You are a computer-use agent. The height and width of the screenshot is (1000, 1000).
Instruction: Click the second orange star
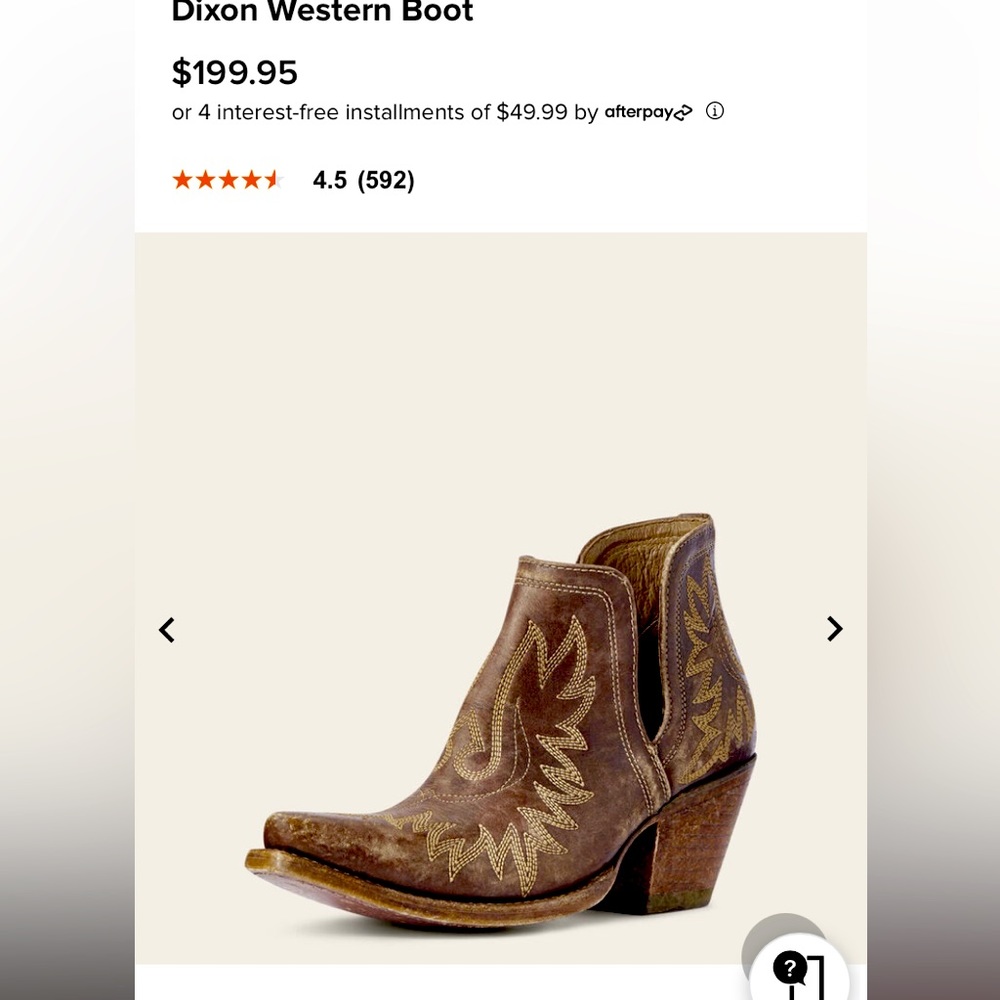(206, 180)
